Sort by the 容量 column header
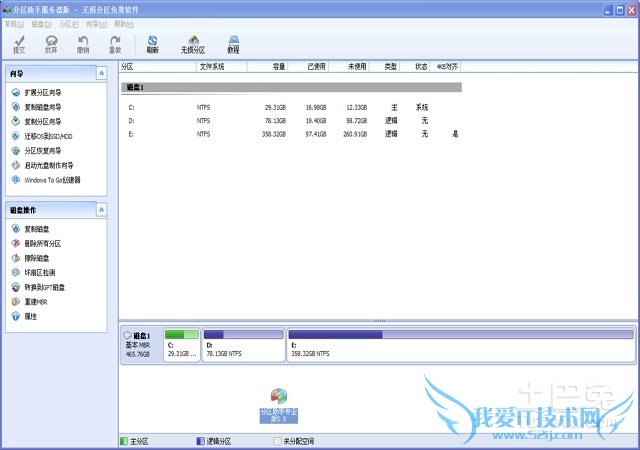Screen dimensions: 640x450 267,67
